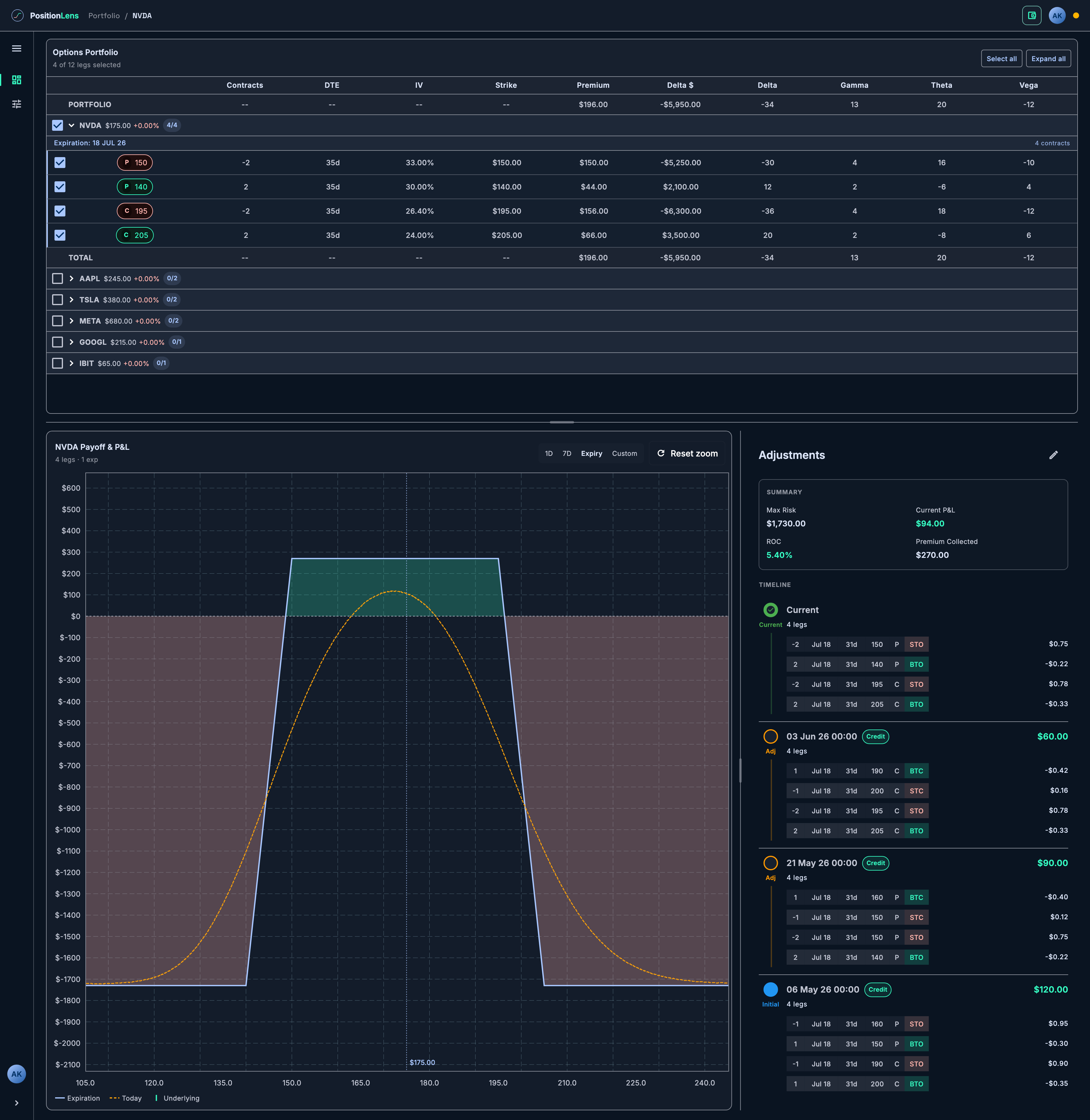Click the C 205 call leg badge
1090x1120 pixels.
point(135,235)
